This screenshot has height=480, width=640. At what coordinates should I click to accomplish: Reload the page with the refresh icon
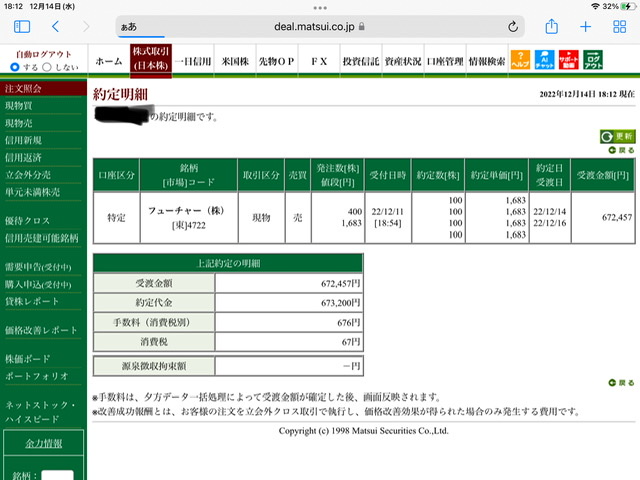pyautogui.click(x=513, y=27)
